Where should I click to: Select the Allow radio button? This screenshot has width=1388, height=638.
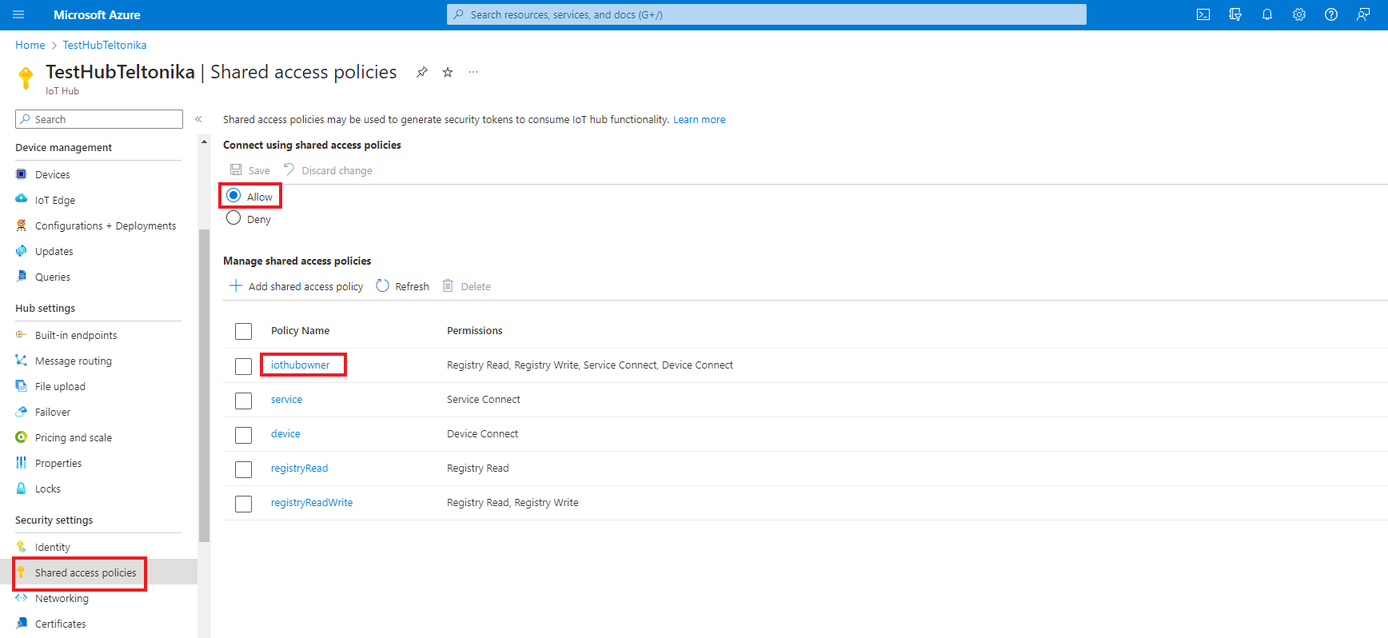click(x=233, y=195)
